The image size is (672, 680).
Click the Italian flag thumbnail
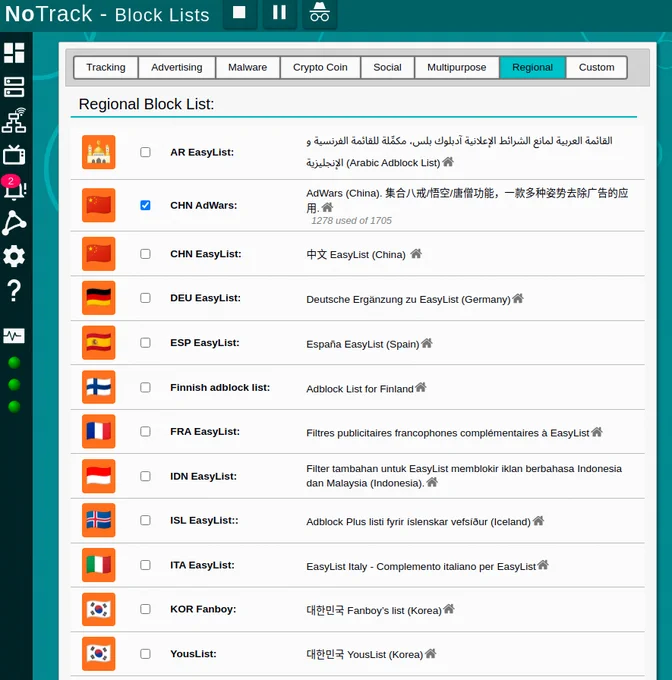pos(99,565)
